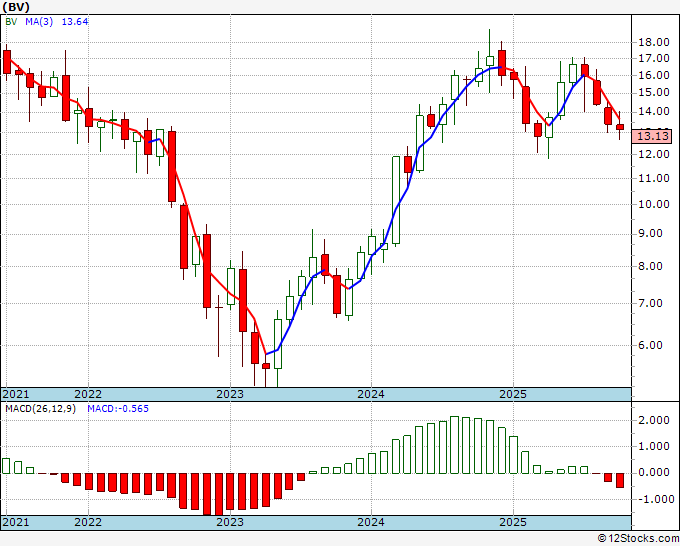Click 2023 on the MACD panel time axis
This screenshot has height=546, width=680.
[x=230, y=522]
